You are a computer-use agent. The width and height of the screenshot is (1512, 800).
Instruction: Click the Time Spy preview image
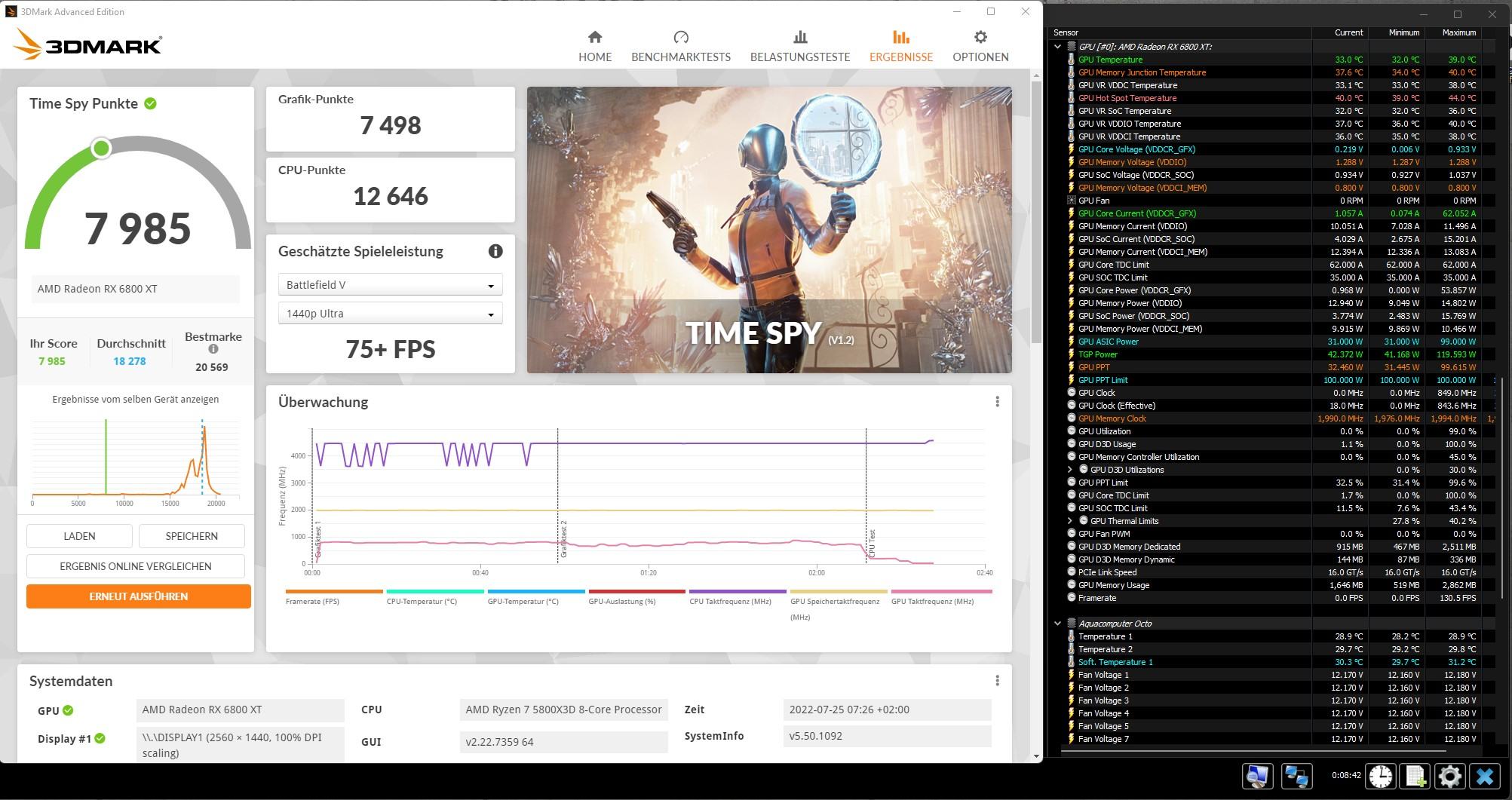[x=769, y=230]
